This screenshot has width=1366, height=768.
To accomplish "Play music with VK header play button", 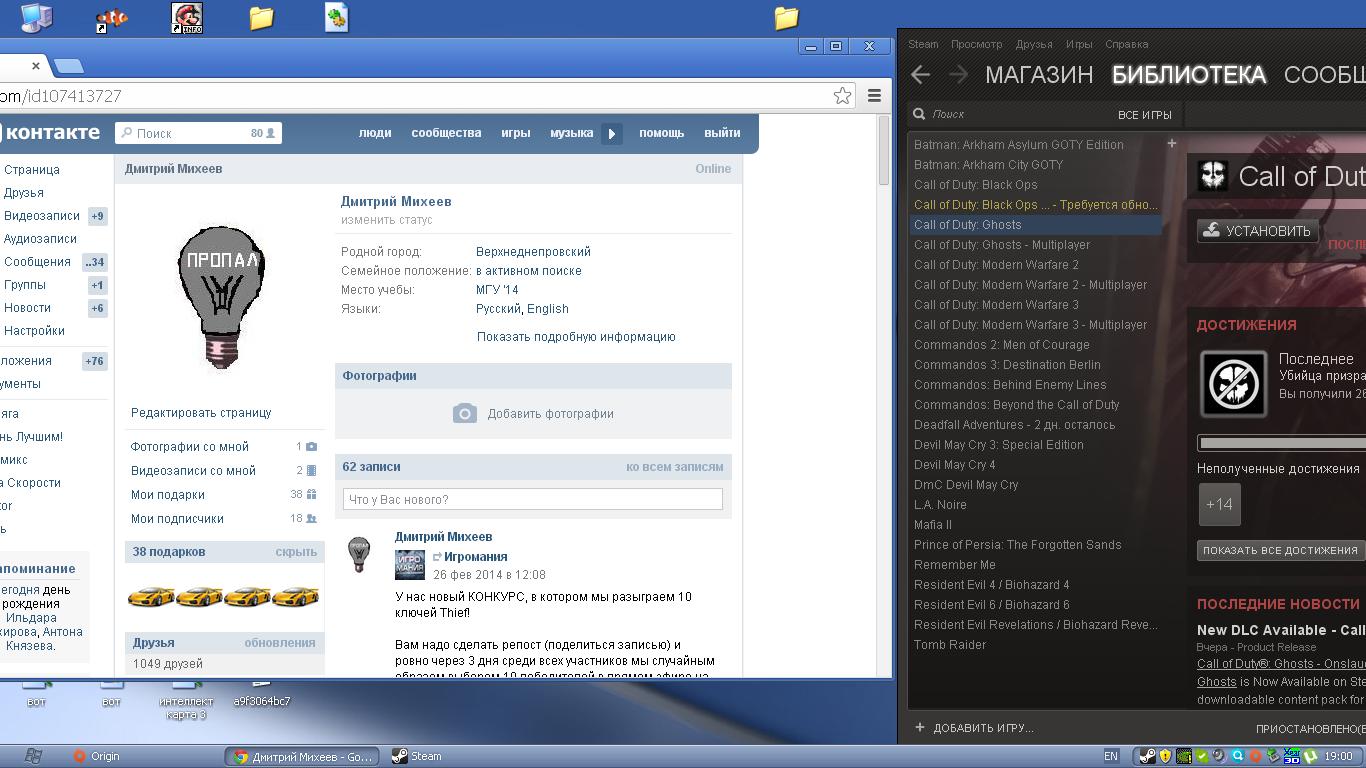I will 612,133.
